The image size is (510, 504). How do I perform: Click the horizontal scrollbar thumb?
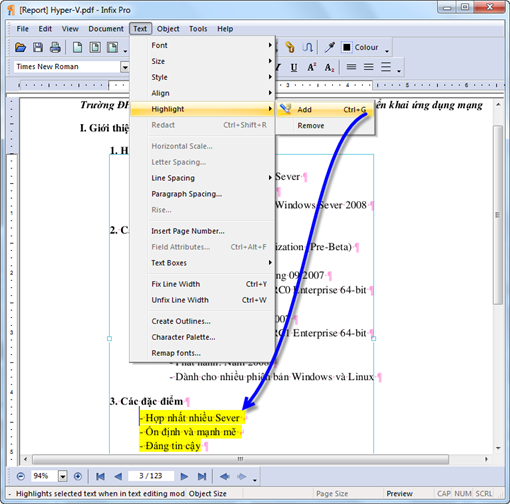click(x=240, y=459)
